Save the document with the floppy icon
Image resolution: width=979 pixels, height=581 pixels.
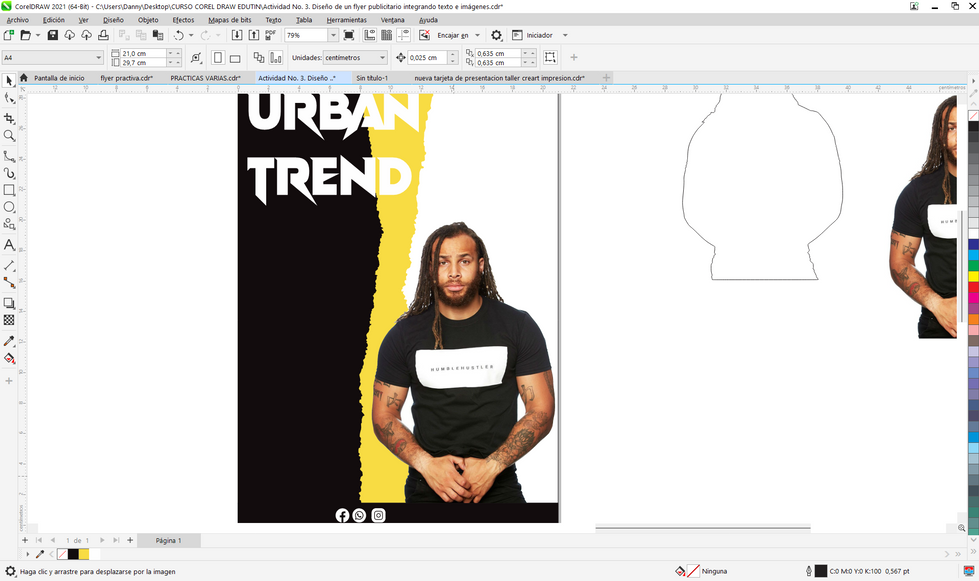[x=52, y=35]
